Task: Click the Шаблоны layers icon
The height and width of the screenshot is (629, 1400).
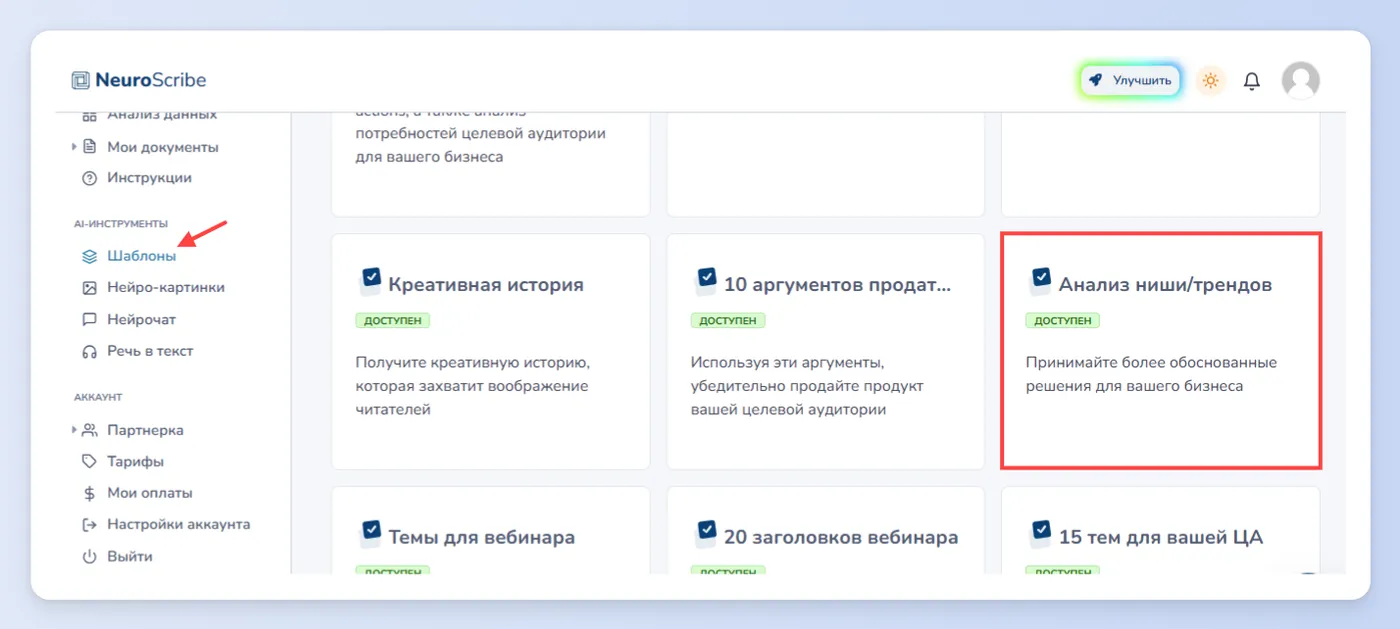Action: tap(89, 256)
